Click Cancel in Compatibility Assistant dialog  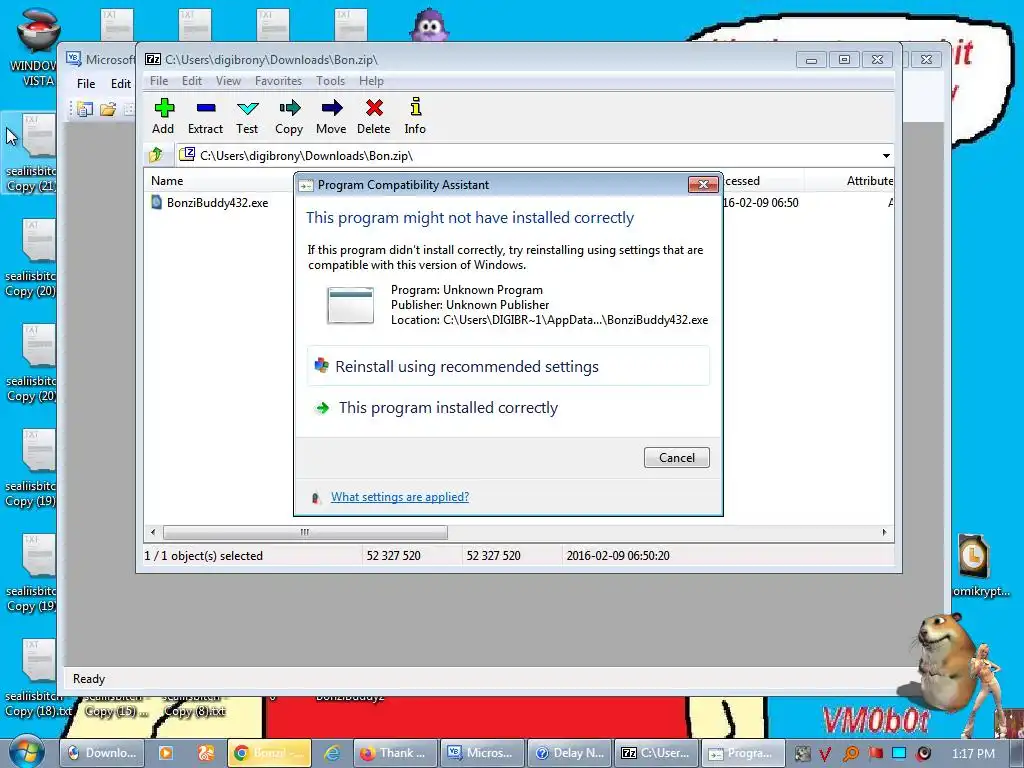click(677, 458)
